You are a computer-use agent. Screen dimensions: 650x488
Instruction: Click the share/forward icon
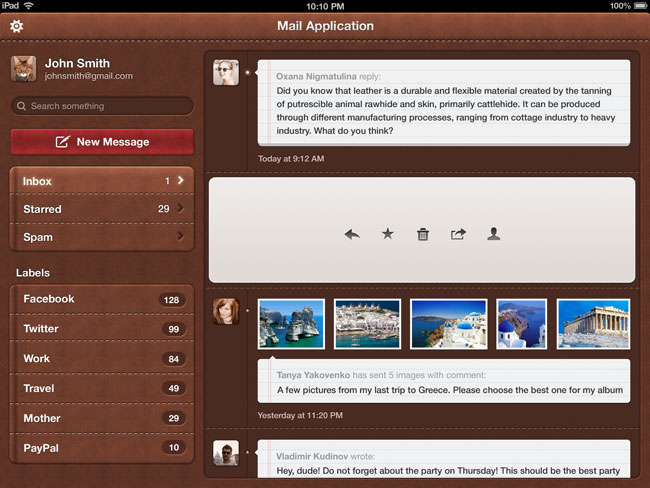(x=458, y=234)
